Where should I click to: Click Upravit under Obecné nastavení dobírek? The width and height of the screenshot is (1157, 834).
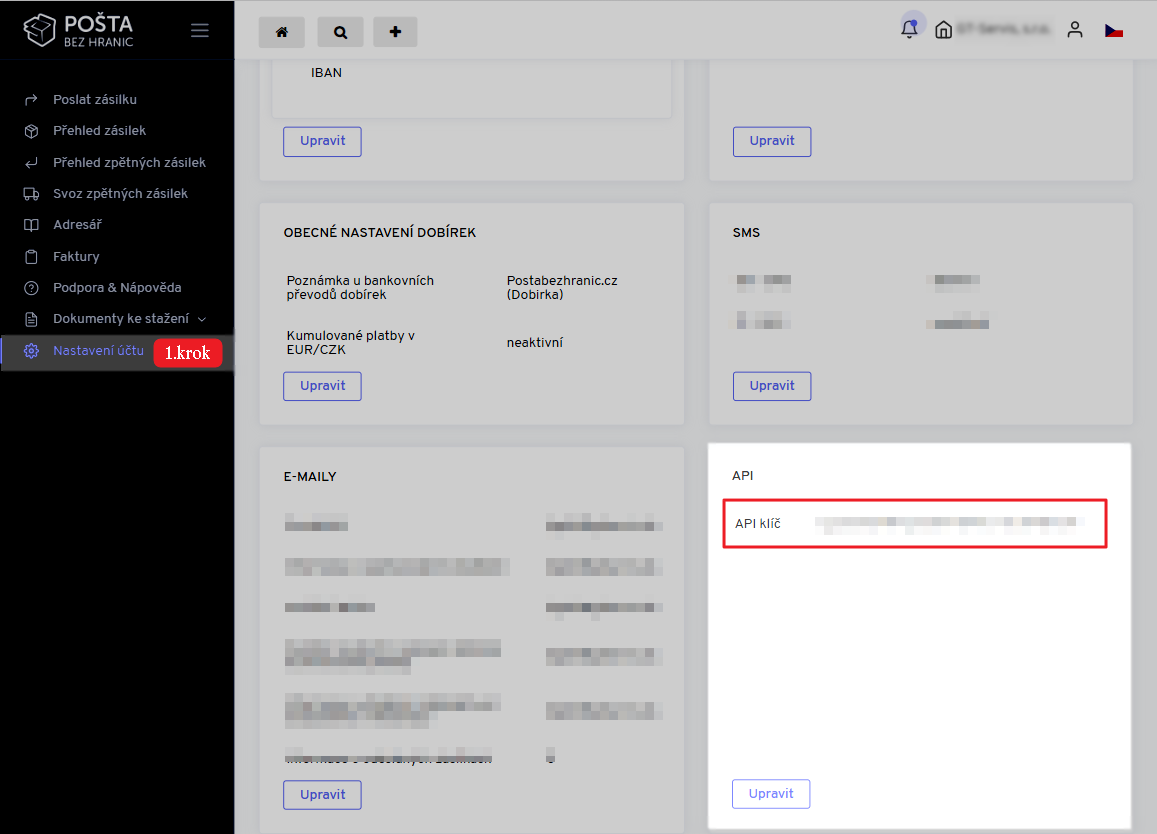click(x=322, y=386)
